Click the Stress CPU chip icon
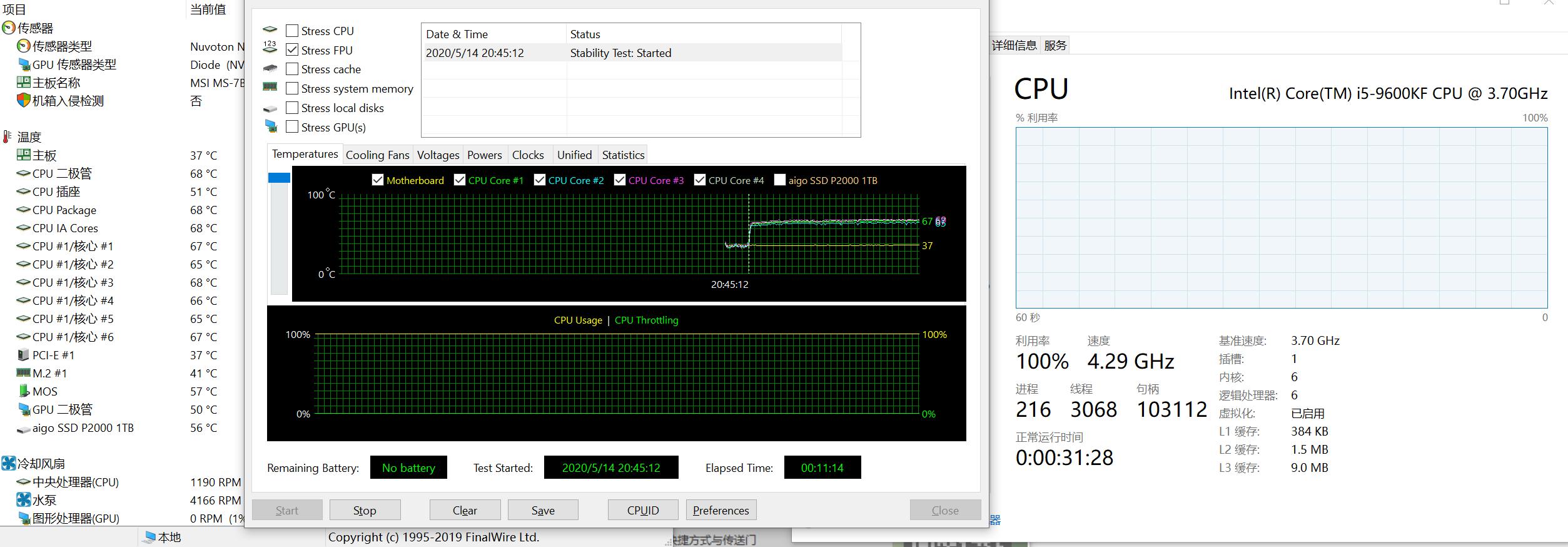 270,29
